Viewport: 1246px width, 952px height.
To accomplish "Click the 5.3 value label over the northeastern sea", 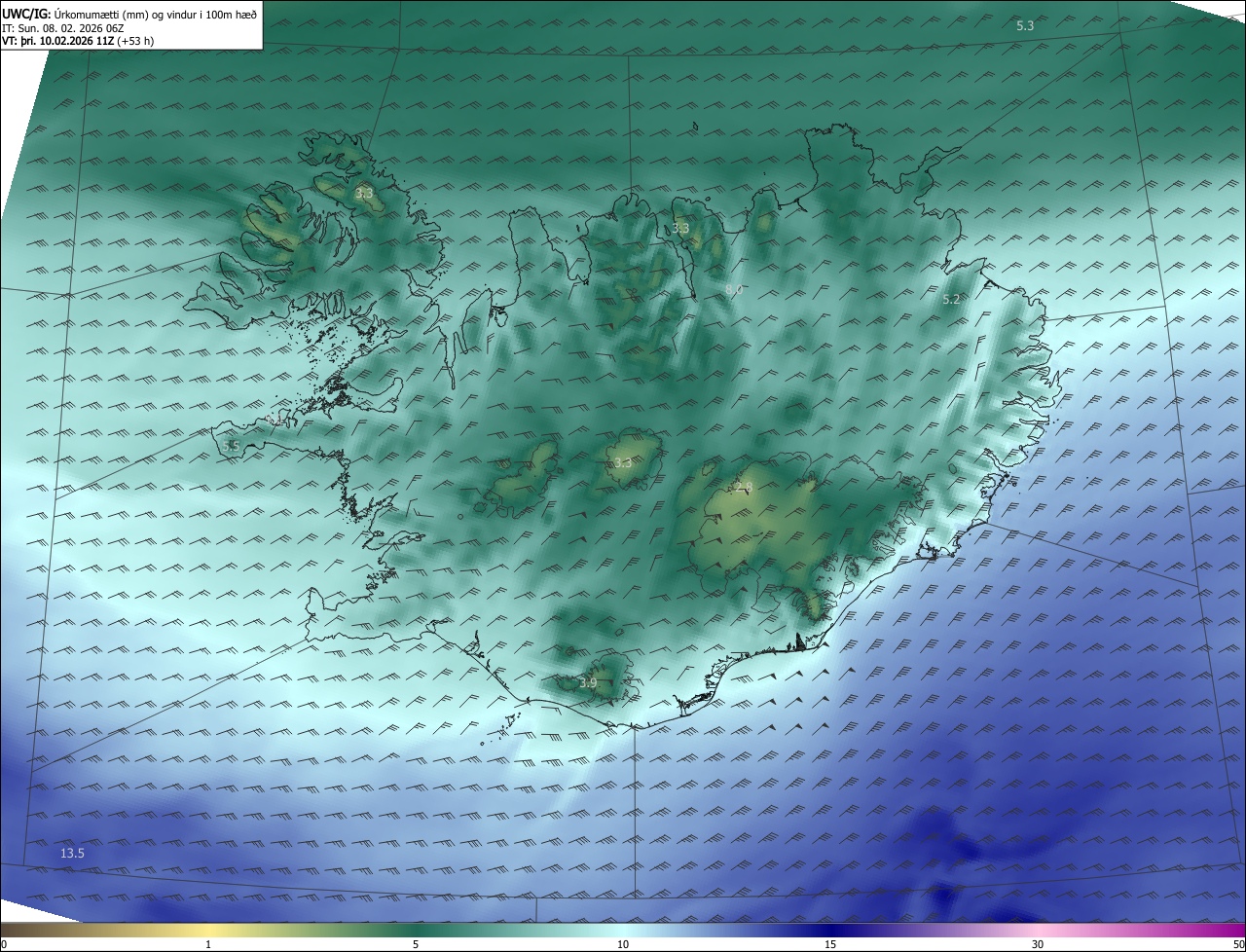I will [1025, 25].
